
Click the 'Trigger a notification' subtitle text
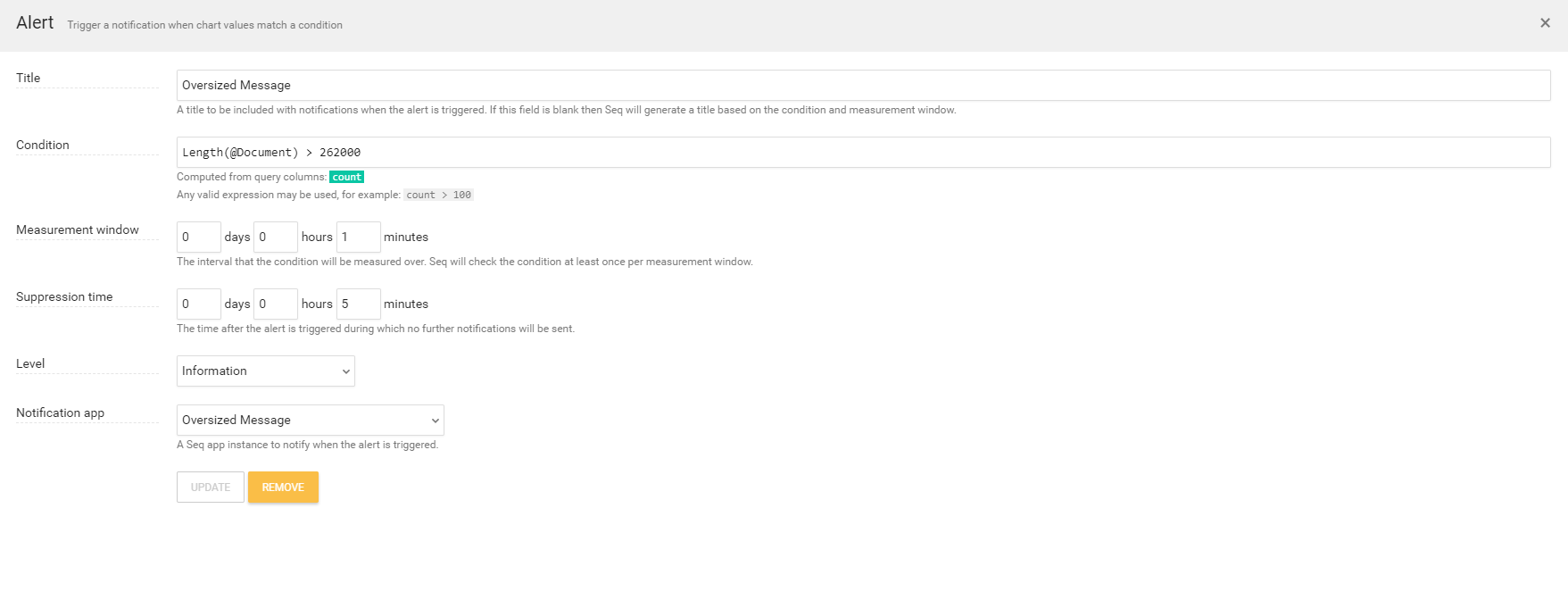204,25
